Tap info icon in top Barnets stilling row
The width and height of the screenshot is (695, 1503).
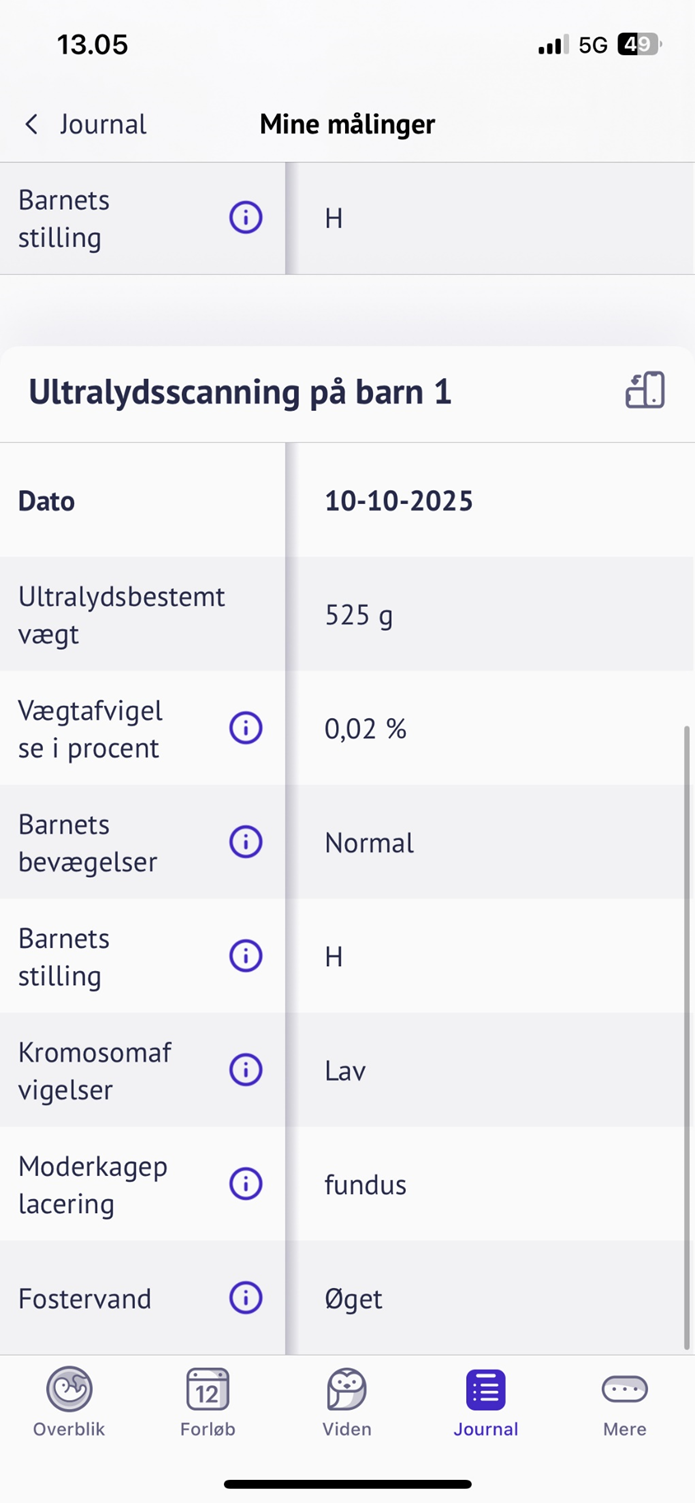pyautogui.click(x=246, y=218)
